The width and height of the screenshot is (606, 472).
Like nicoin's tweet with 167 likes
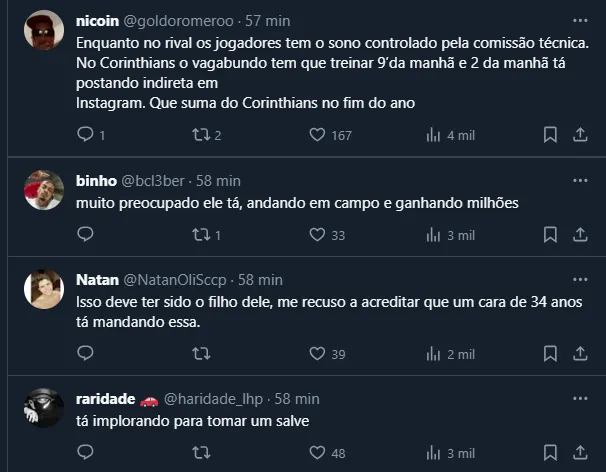(x=318, y=134)
